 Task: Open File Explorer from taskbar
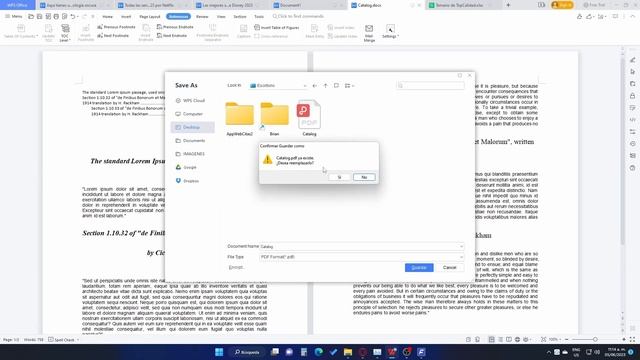348,352
